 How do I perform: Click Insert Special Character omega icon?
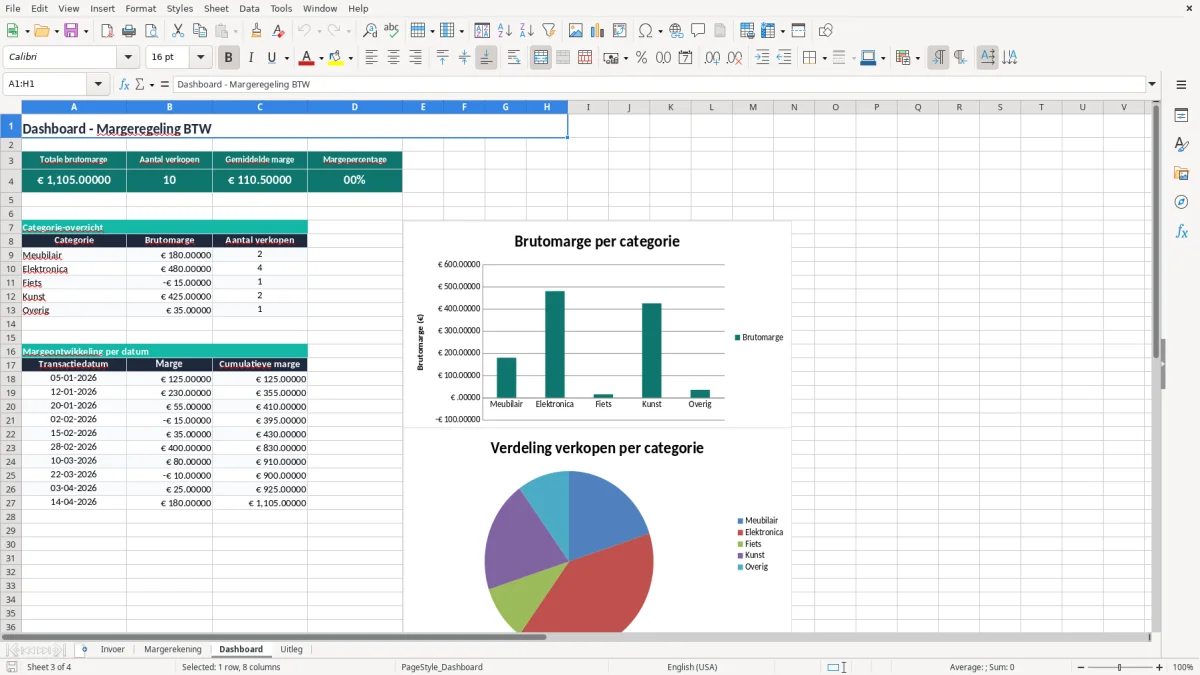645,31
